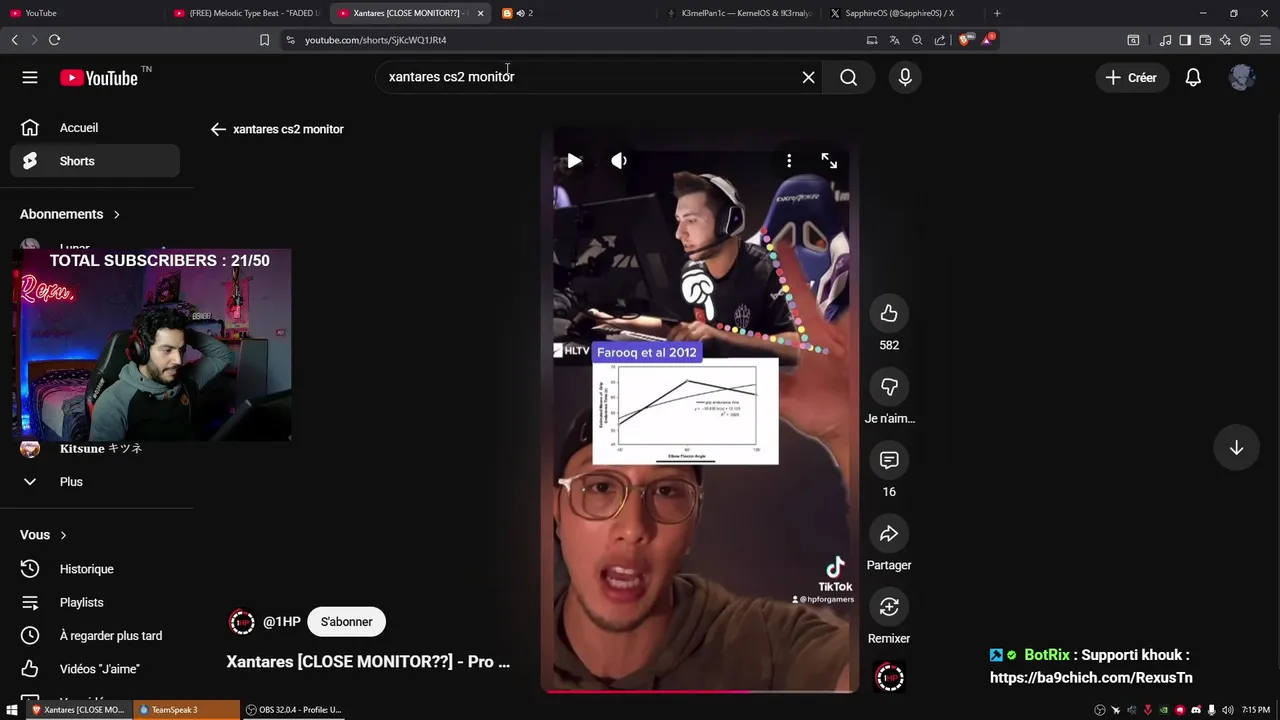Open Leo AI sparkle icon
This screenshot has height=720, width=1280.
[1225, 40]
